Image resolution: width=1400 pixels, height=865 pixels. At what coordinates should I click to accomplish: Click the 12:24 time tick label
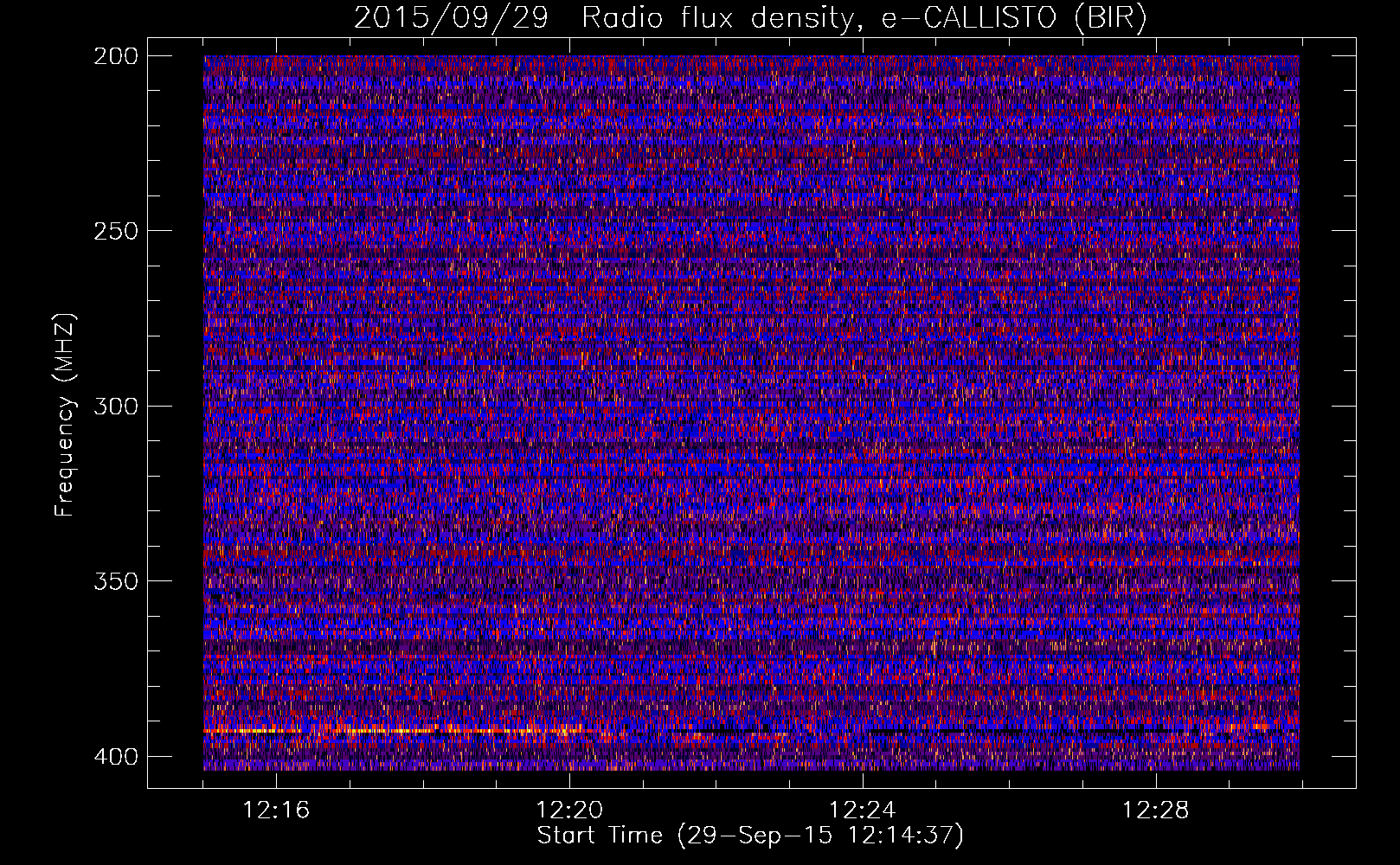[x=863, y=810]
